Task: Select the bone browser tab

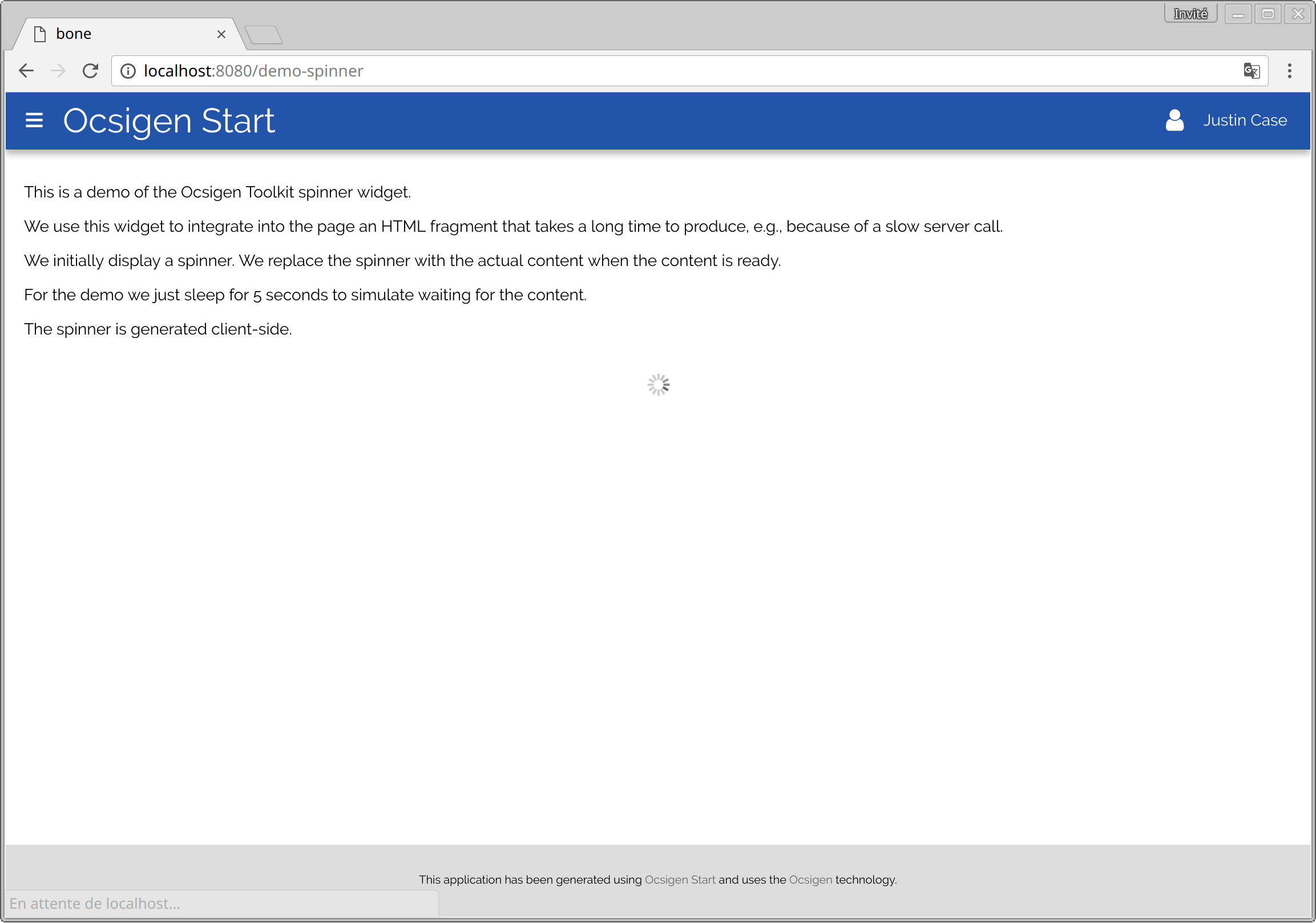Action: tap(129, 34)
